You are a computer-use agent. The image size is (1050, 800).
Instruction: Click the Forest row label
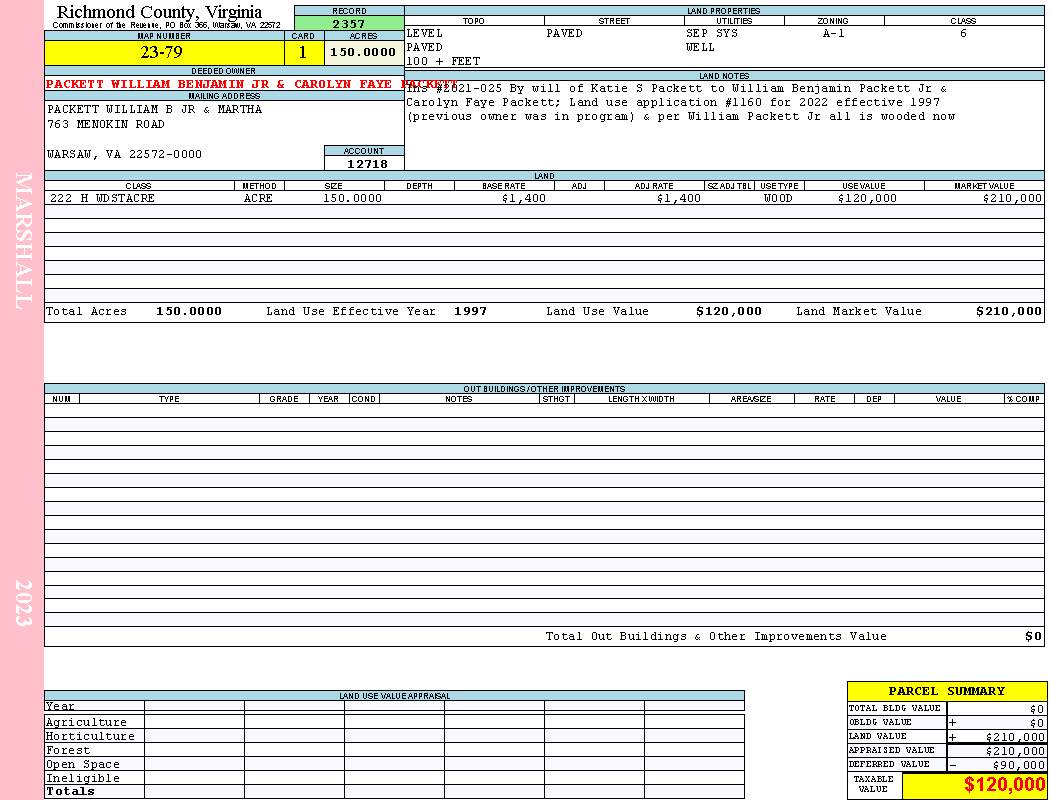tap(68, 750)
